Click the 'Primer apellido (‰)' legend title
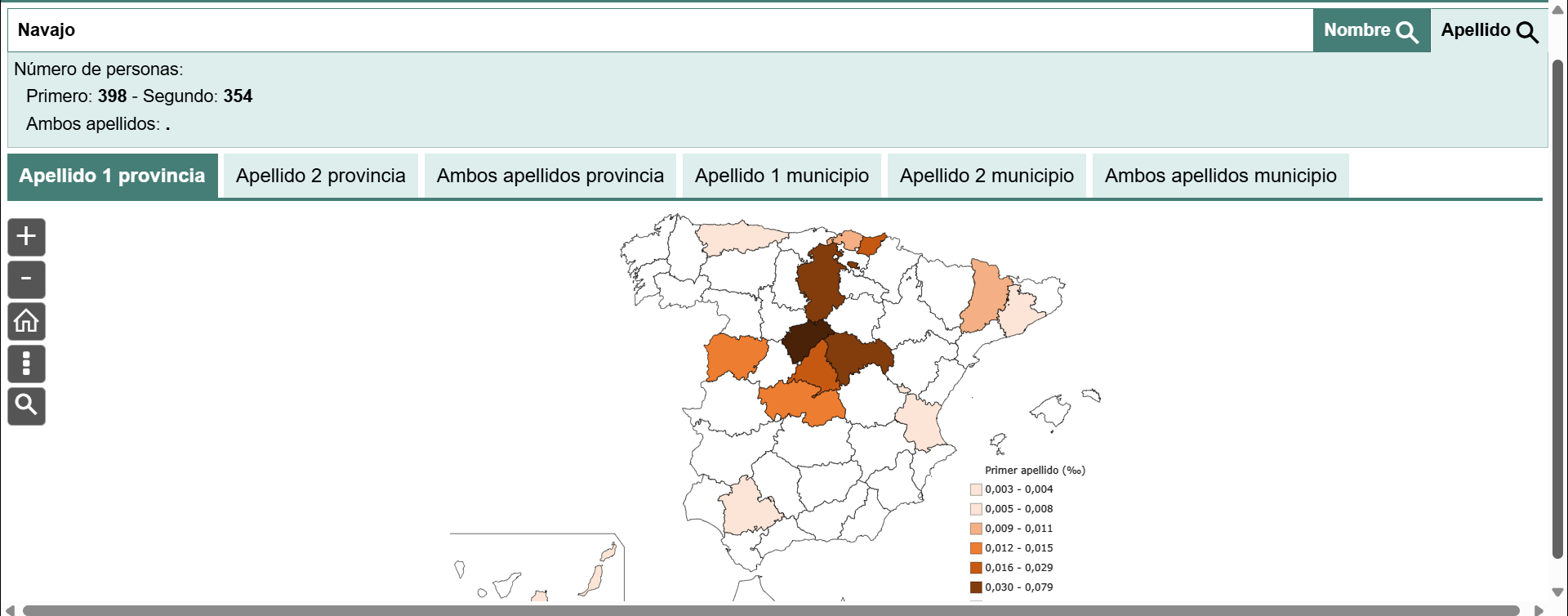1568x616 pixels. 1035,471
